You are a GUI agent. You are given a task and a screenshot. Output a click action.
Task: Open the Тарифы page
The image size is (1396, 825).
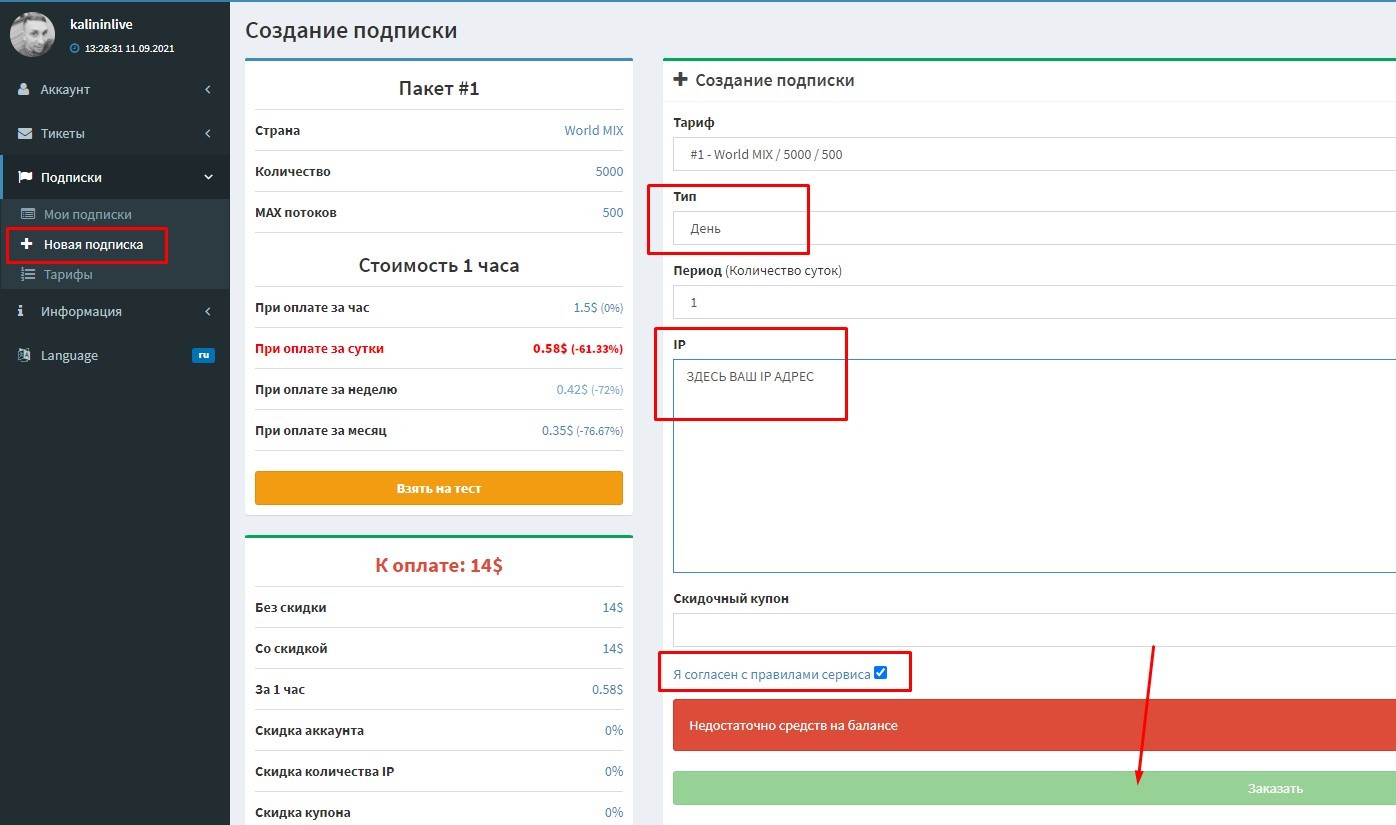coord(68,274)
